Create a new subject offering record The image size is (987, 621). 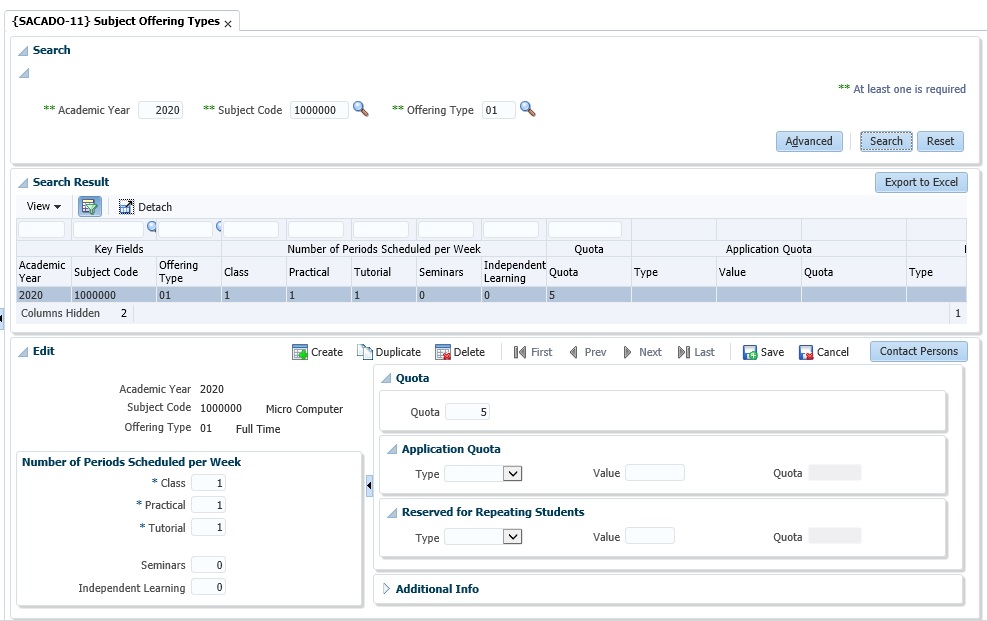[x=317, y=352]
